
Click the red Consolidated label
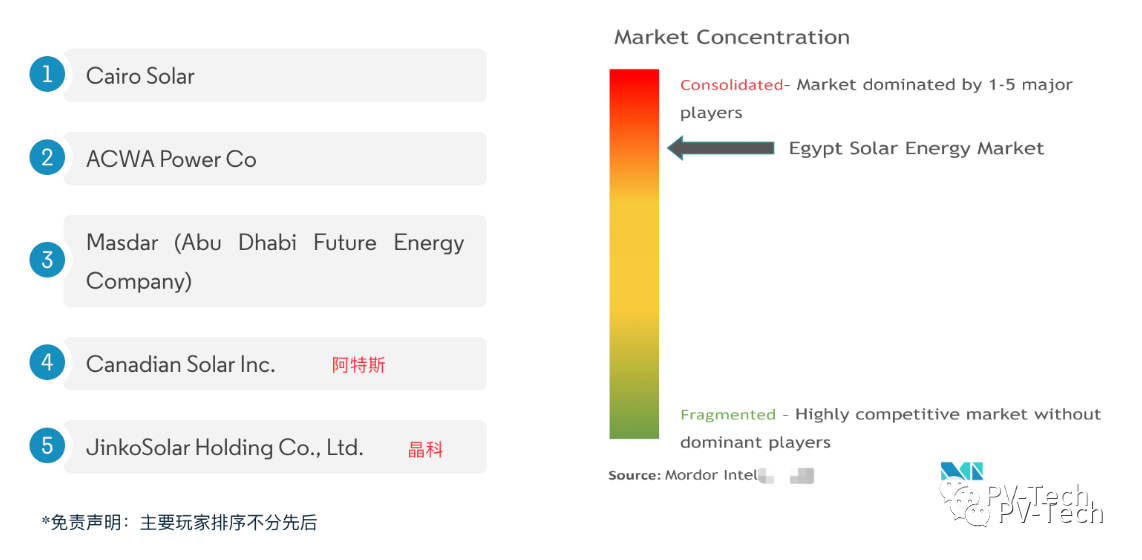(x=731, y=85)
